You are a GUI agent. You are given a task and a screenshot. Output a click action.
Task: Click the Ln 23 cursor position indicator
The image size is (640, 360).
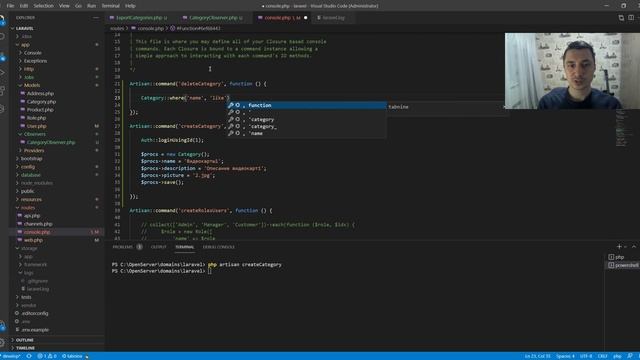(537, 356)
